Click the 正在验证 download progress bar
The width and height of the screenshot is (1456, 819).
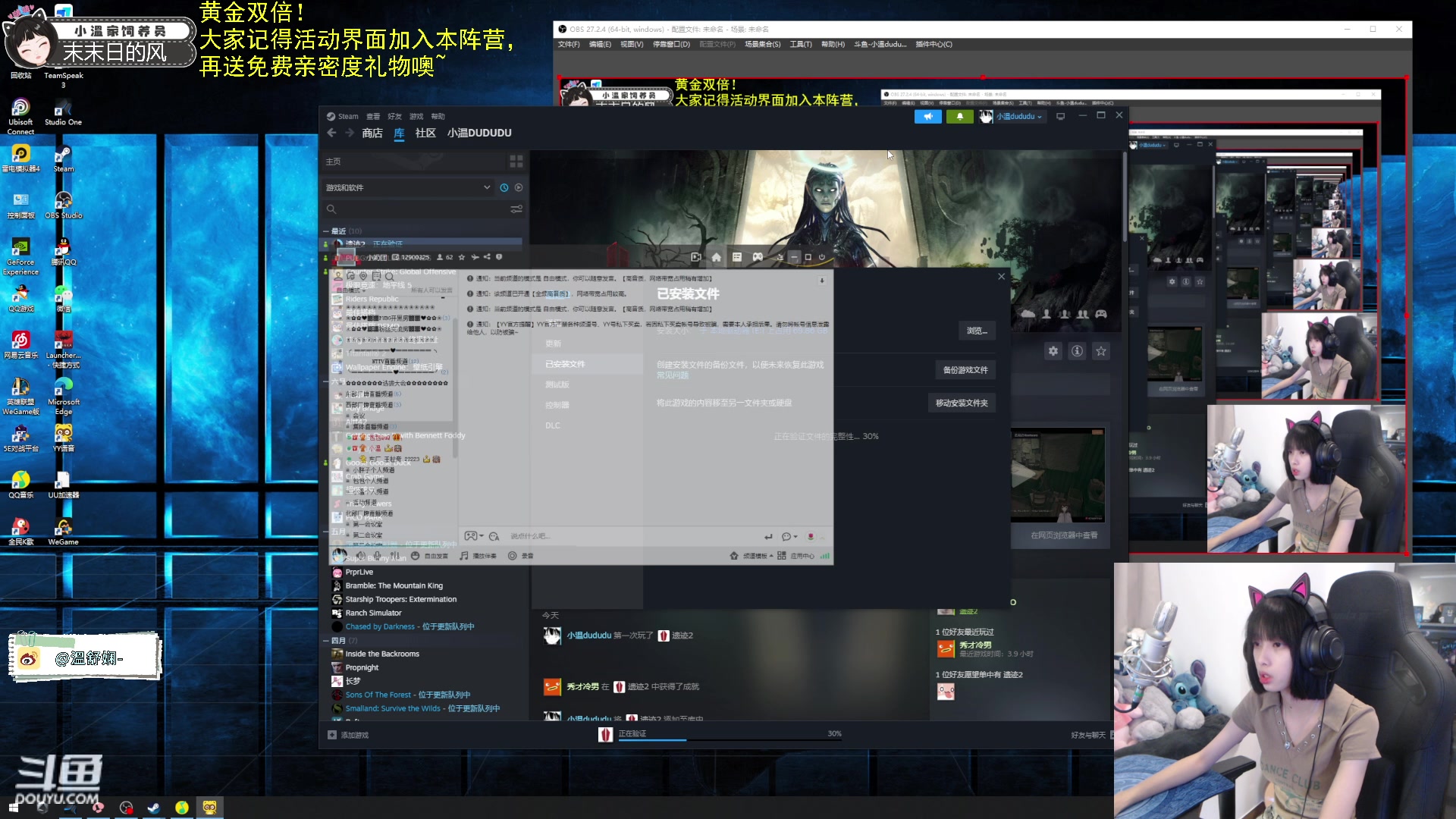[730, 739]
